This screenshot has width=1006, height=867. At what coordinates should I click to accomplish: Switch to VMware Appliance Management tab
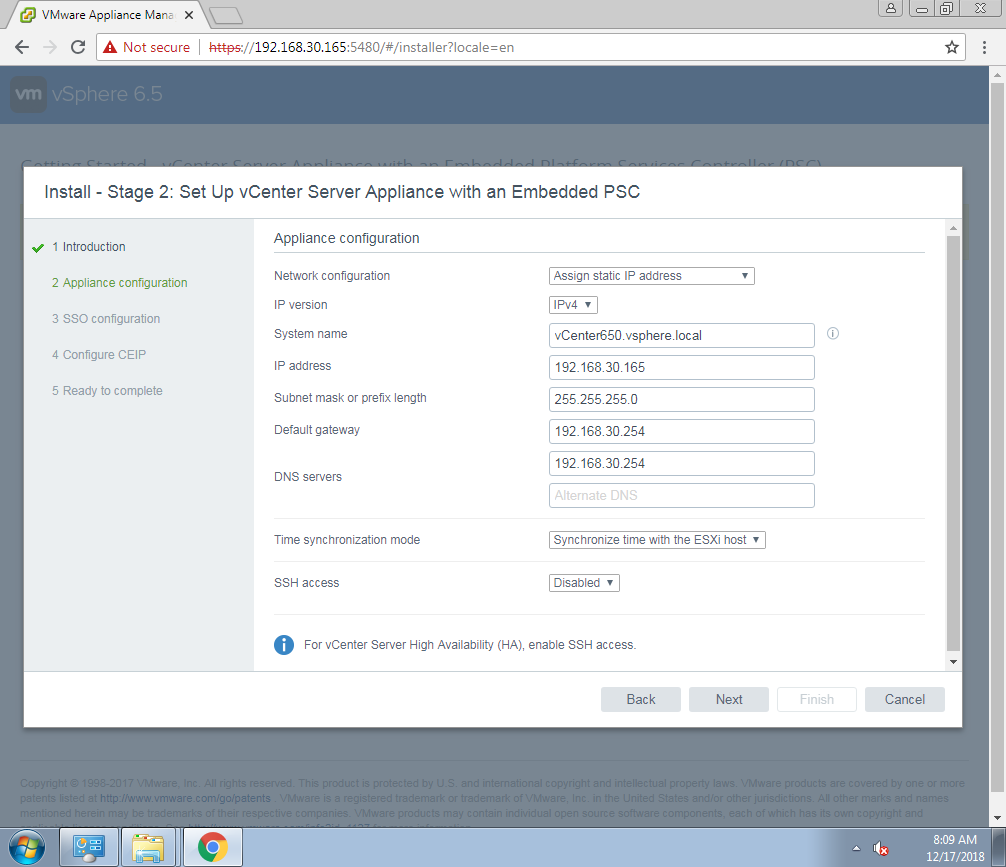pos(107,15)
